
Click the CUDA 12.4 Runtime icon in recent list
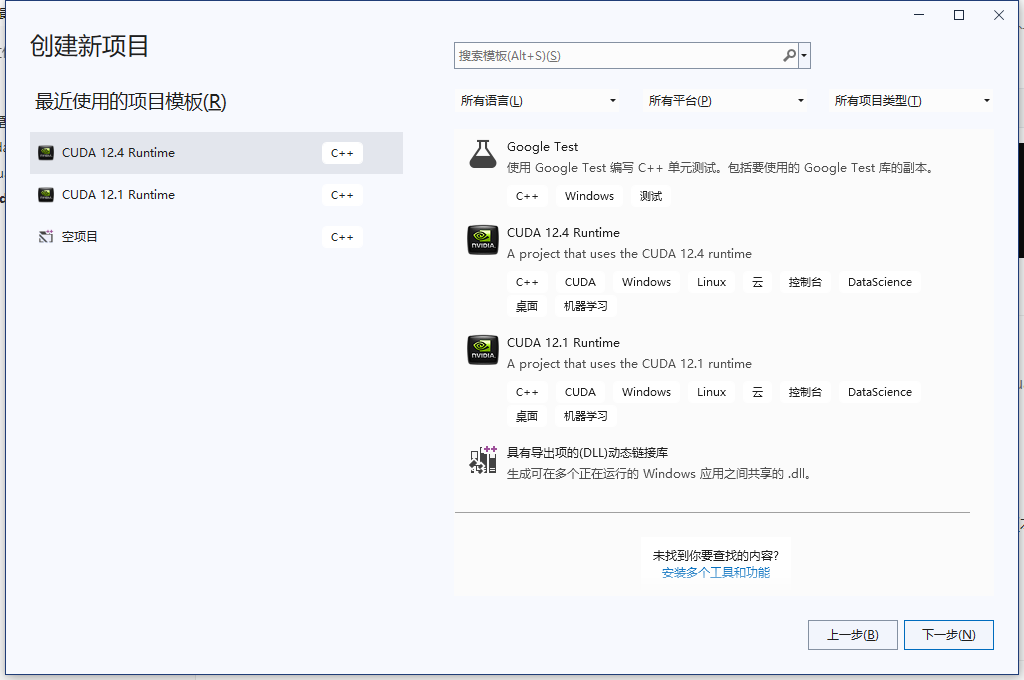(x=46, y=153)
